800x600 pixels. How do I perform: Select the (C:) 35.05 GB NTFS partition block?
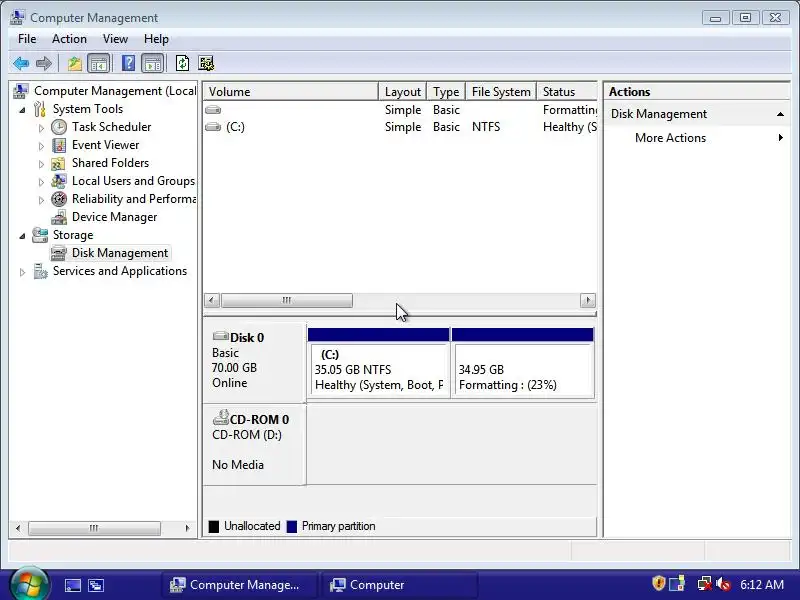click(379, 363)
